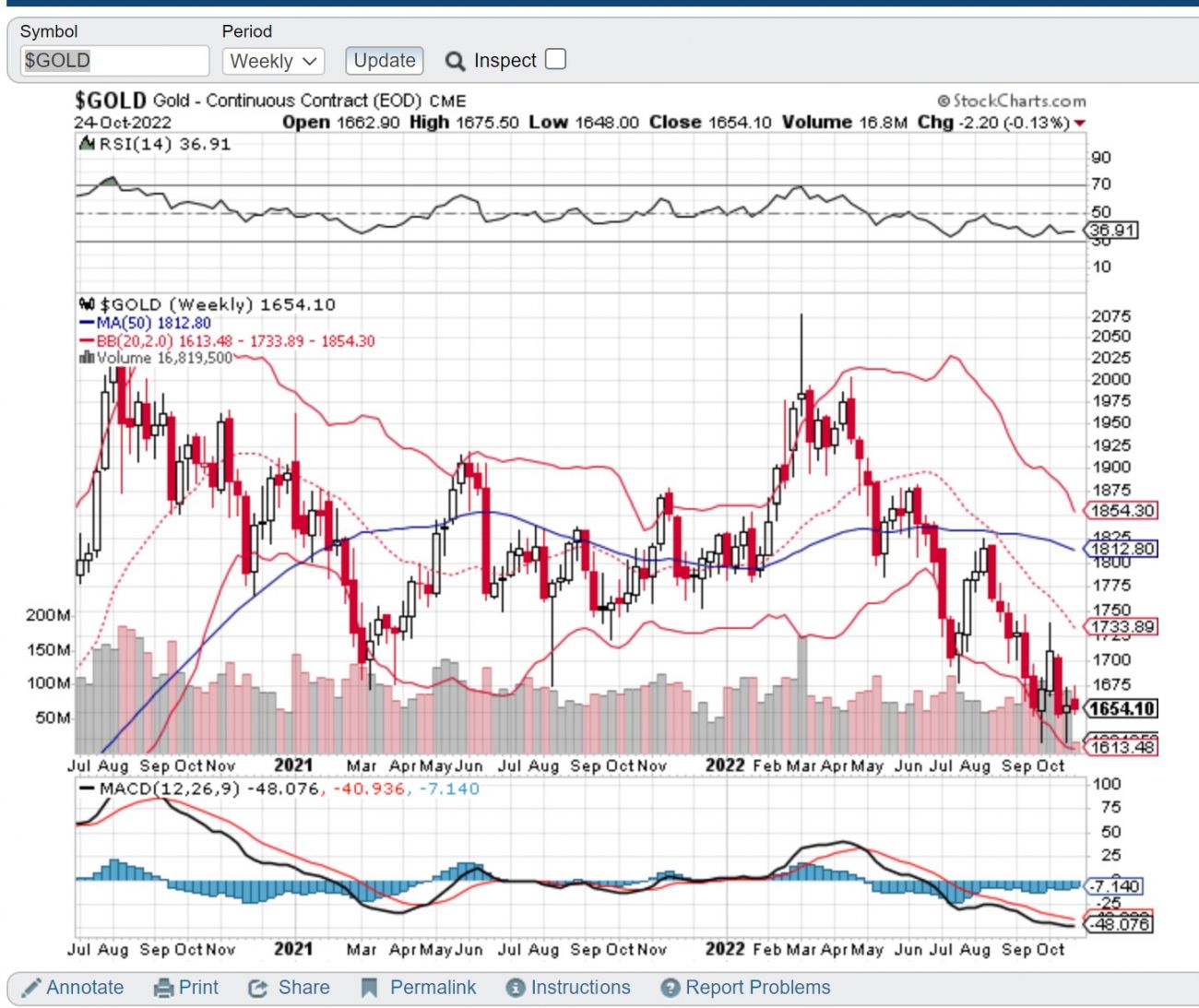The height and width of the screenshot is (1008, 1199).
Task: Click the upper Bollinger label 1854.30
Action: pyautogui.click(x=1122, y=511)
